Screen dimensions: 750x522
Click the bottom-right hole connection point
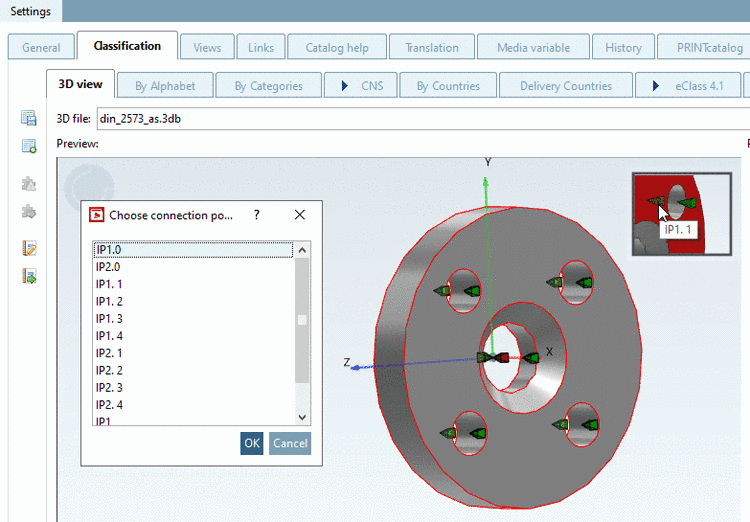point(575,424)
